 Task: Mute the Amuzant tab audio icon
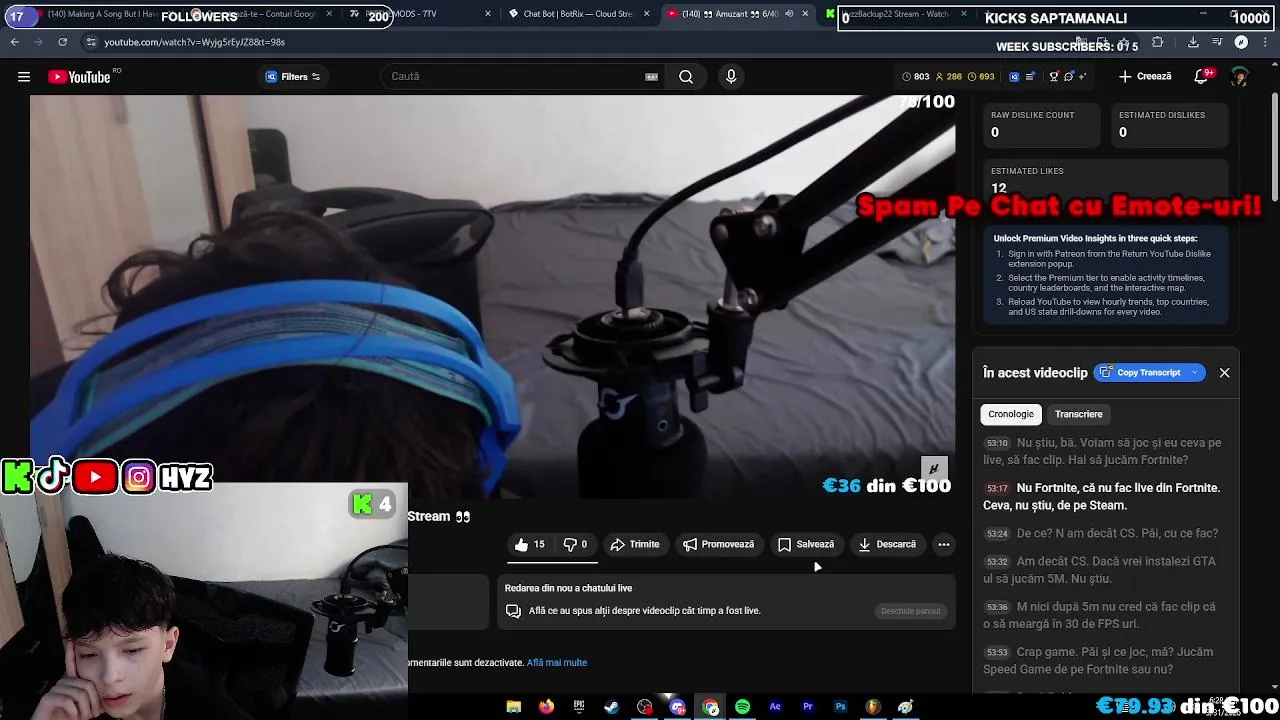[789, 14]
